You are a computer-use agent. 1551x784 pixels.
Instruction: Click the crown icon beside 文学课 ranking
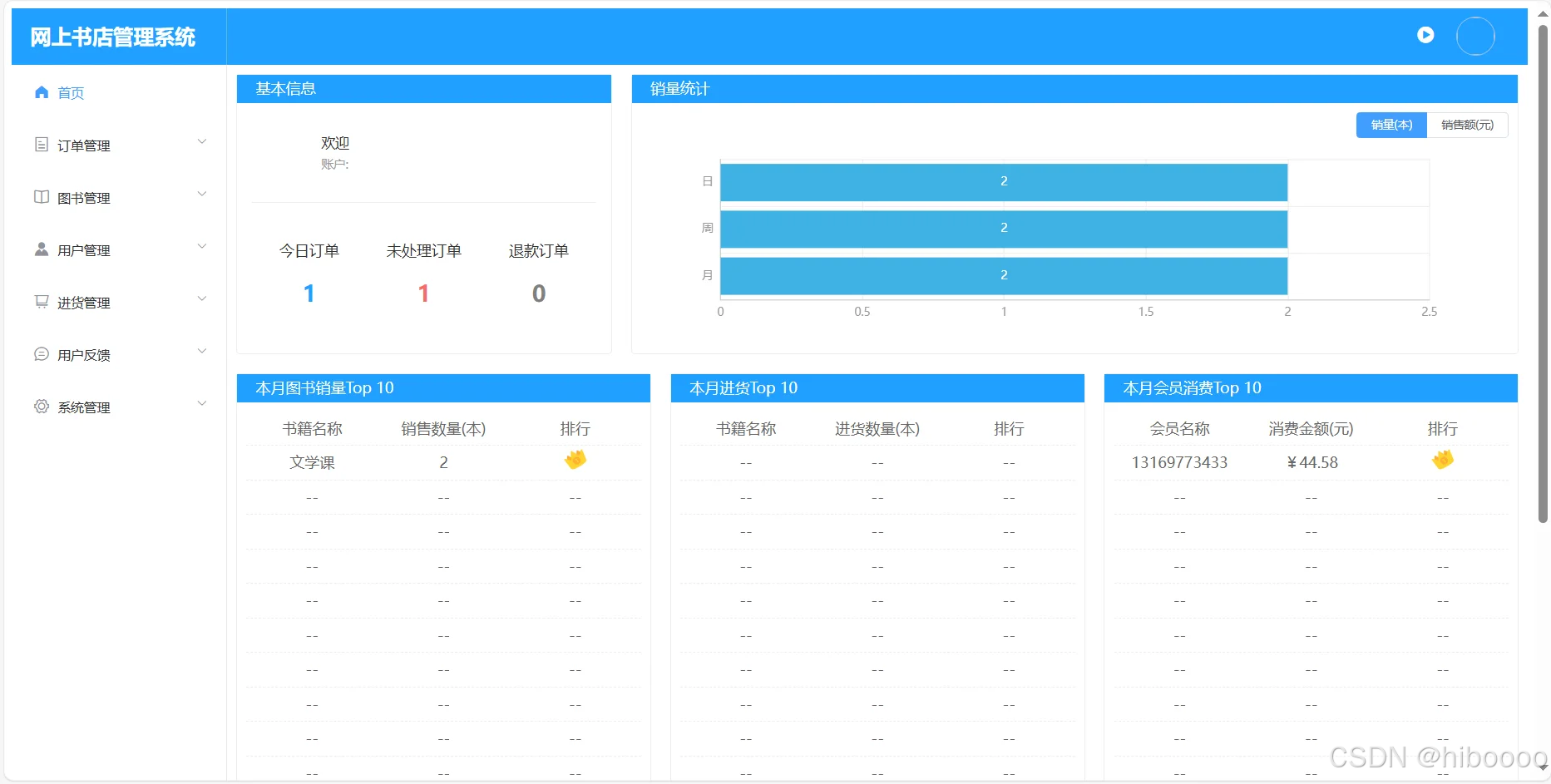point(575,460)
